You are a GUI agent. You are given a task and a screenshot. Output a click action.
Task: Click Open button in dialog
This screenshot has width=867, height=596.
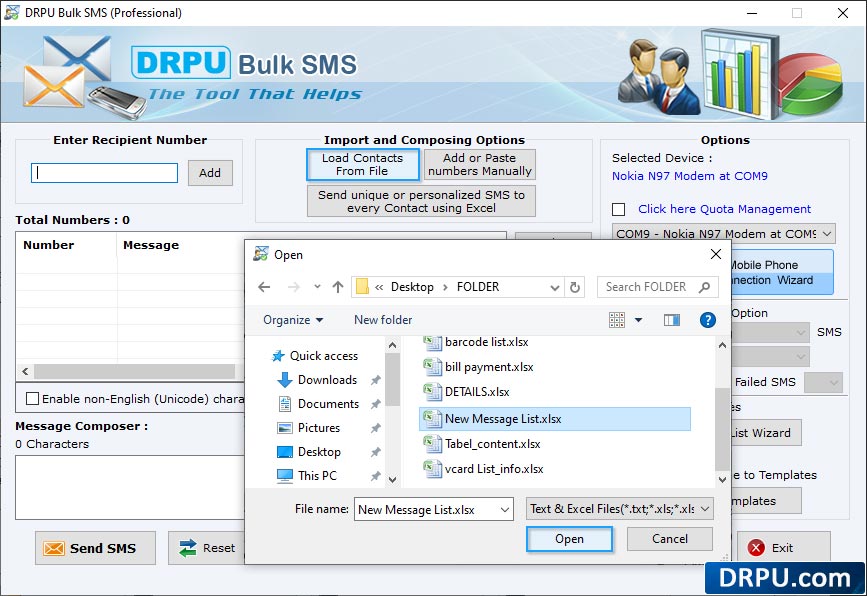tap(570, 539)
